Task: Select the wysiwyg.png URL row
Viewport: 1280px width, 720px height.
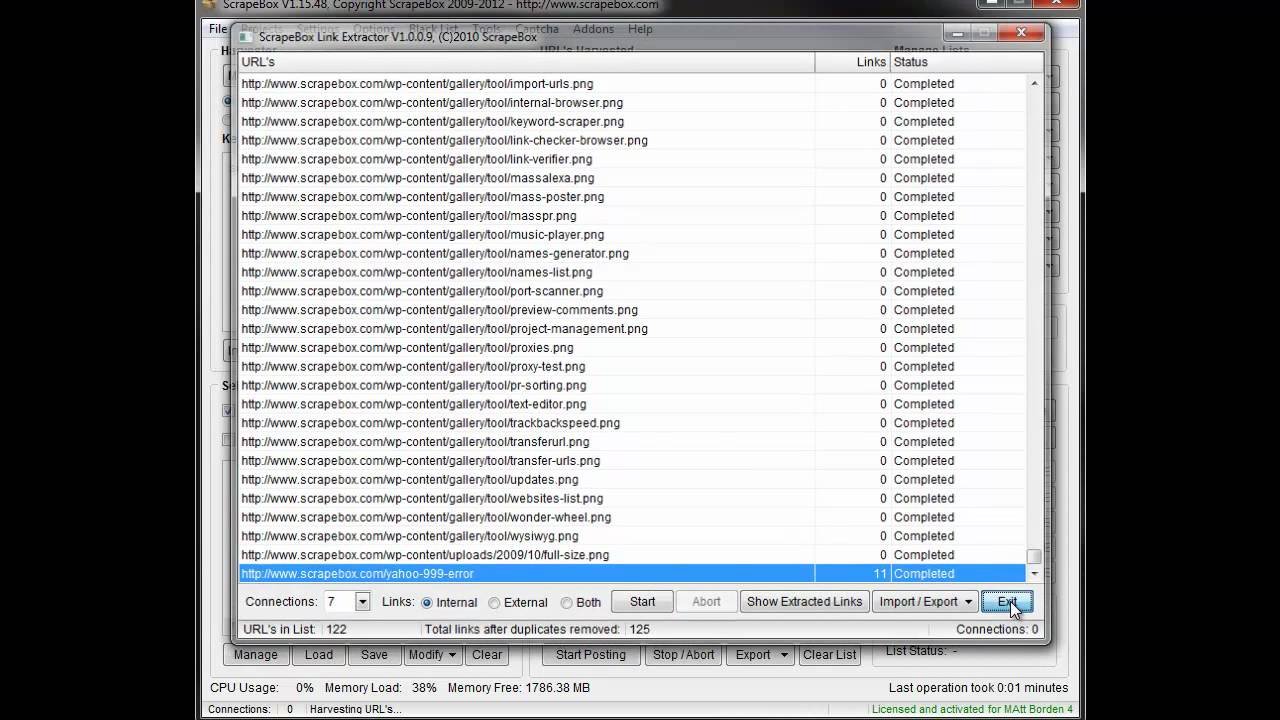Action: click(632, 536)
